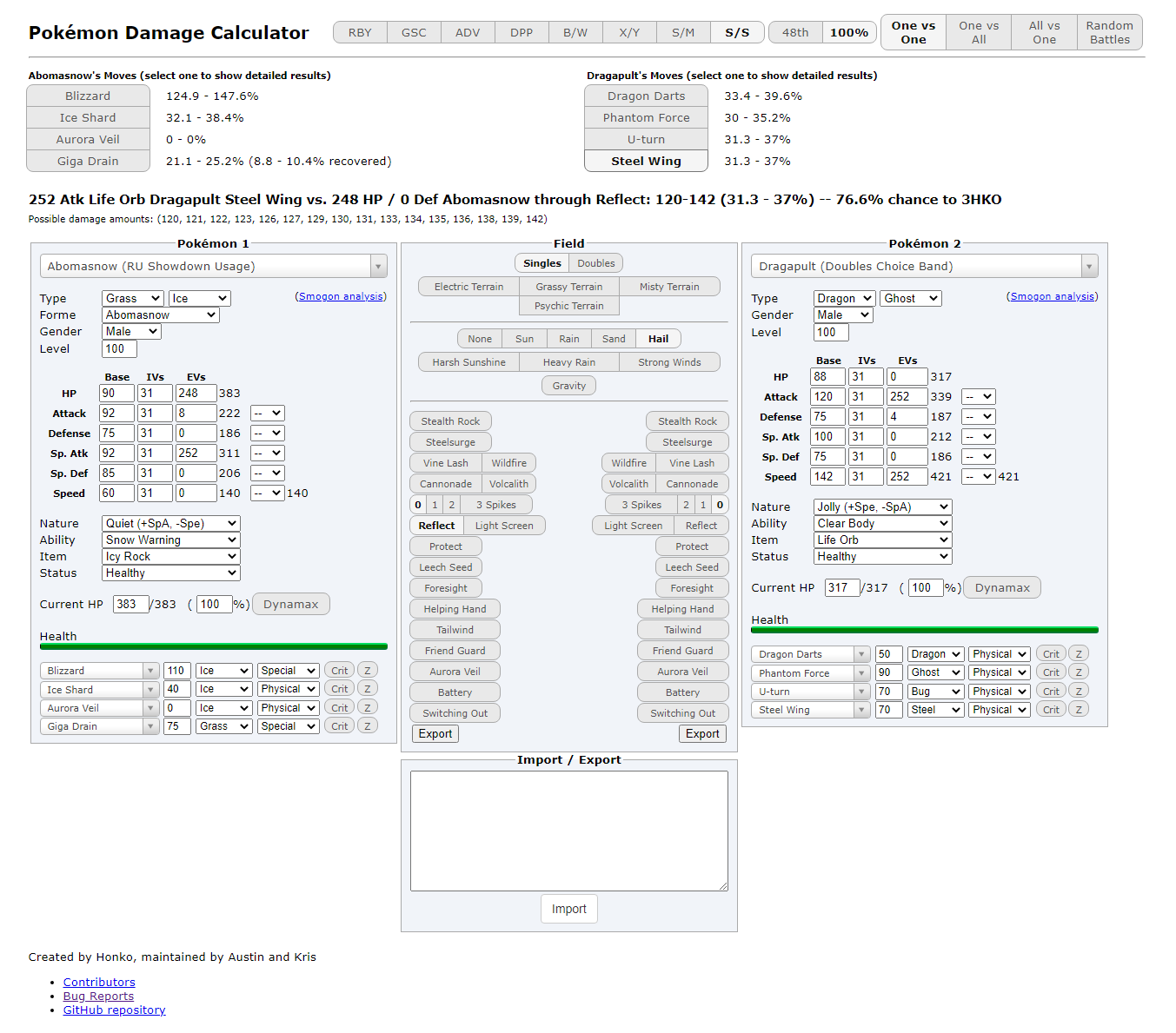Click Dragapult's green health bar
Image resolution: width=1176 pixels, height=1033 pixels.
click(x=925, y=630)
